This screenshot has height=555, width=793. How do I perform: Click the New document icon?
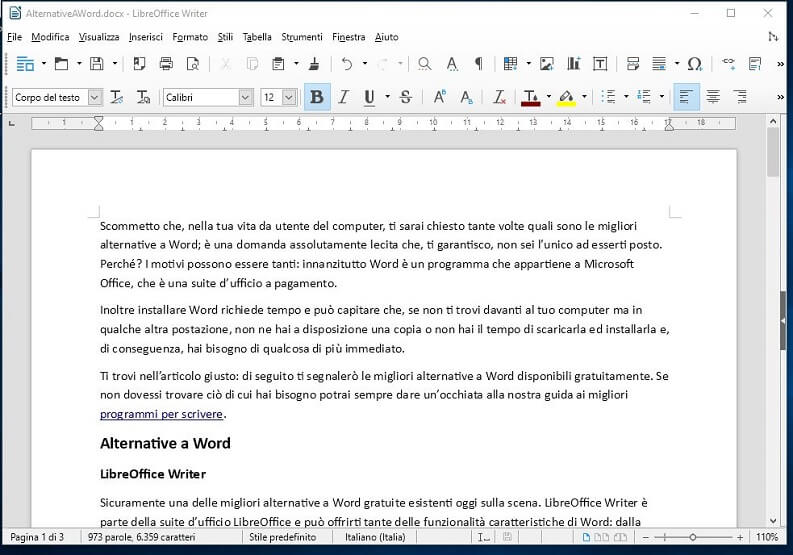[25, 64]
